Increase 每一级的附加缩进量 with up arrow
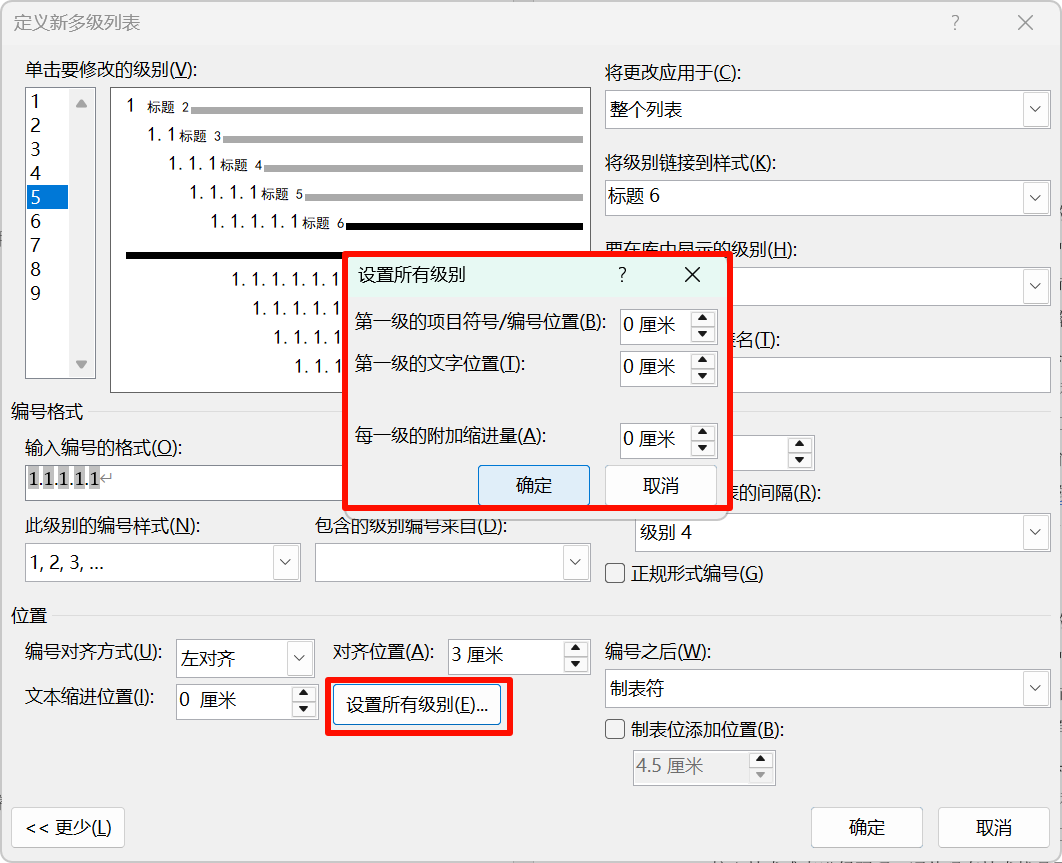 (704, 431)
